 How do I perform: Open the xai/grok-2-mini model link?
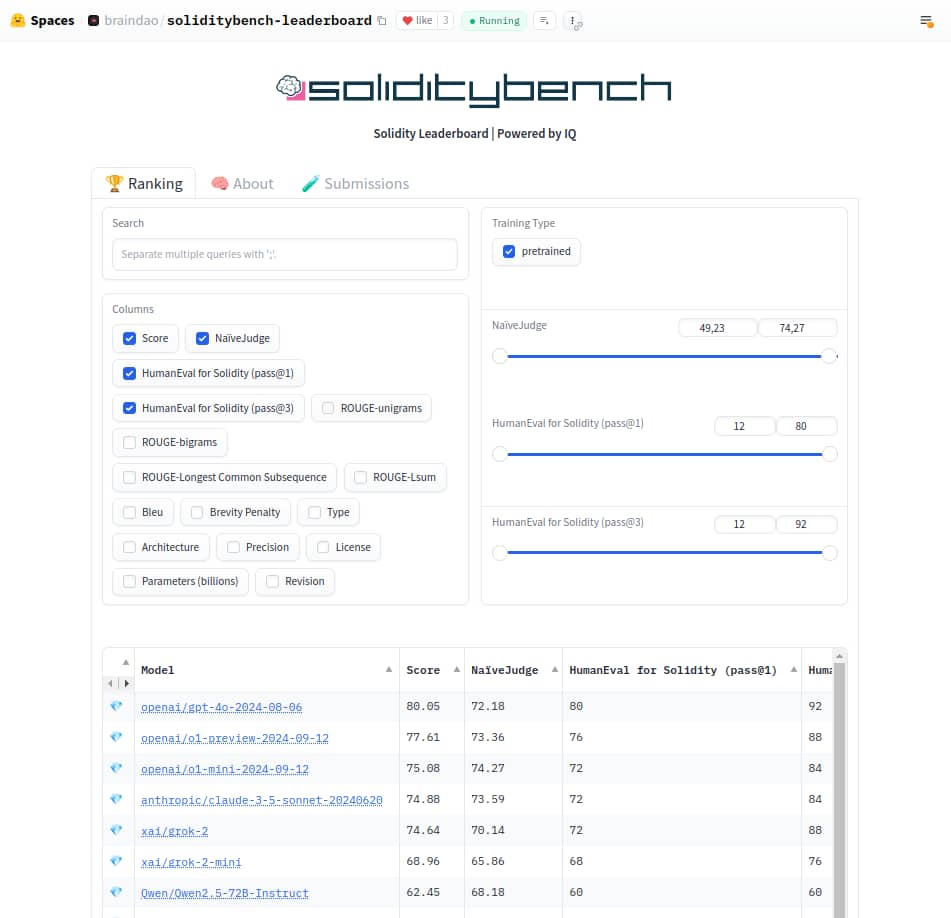point(190,862)
